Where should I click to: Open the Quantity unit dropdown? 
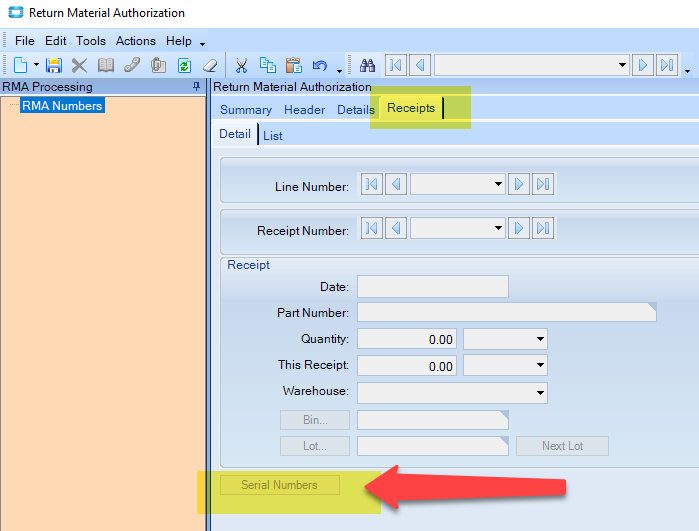[x=540, y=339]
